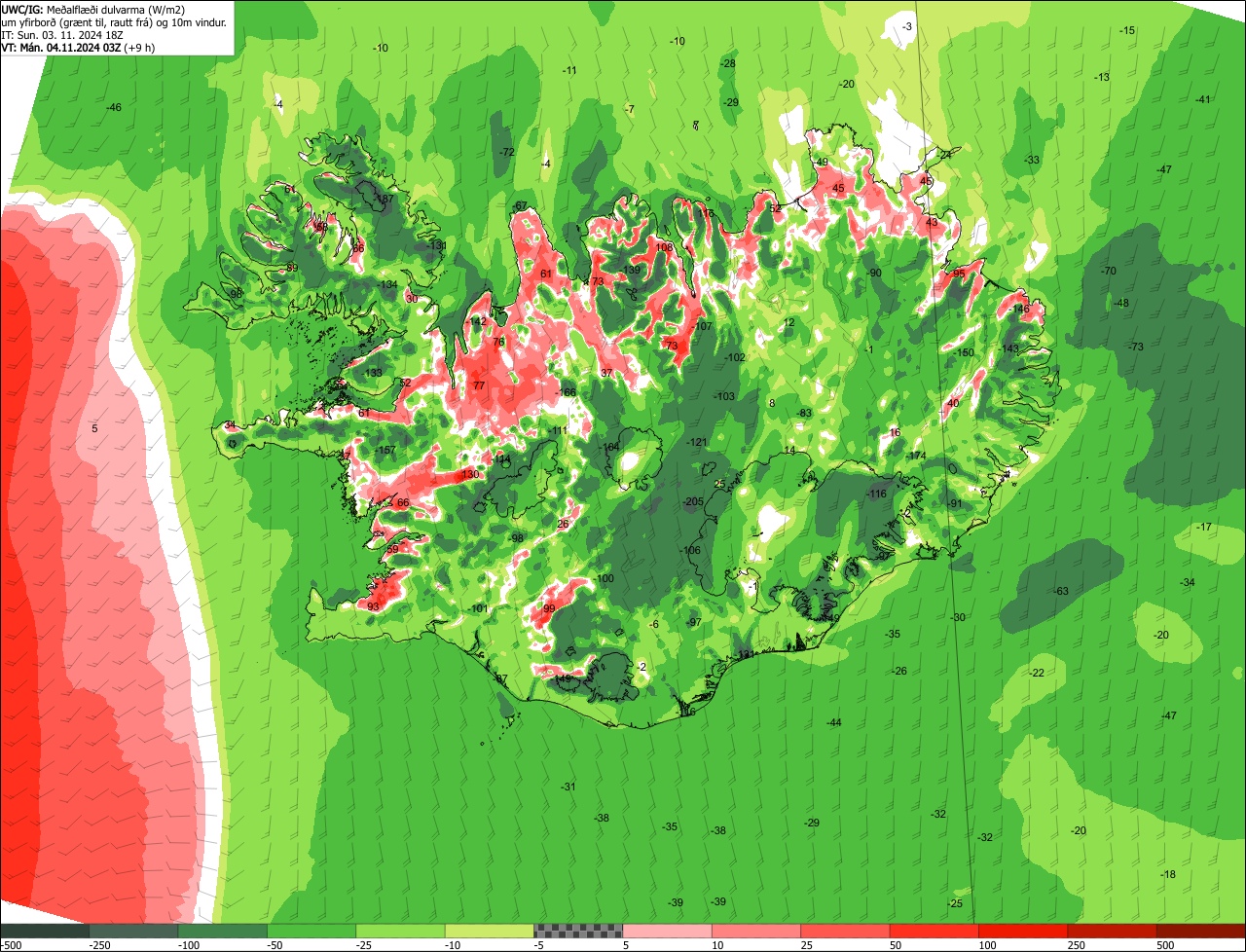The height and width of the screenshot is (952, 1246).
Task: Click the map value '93' on the southwest peninsula
Action: [373, 606]
